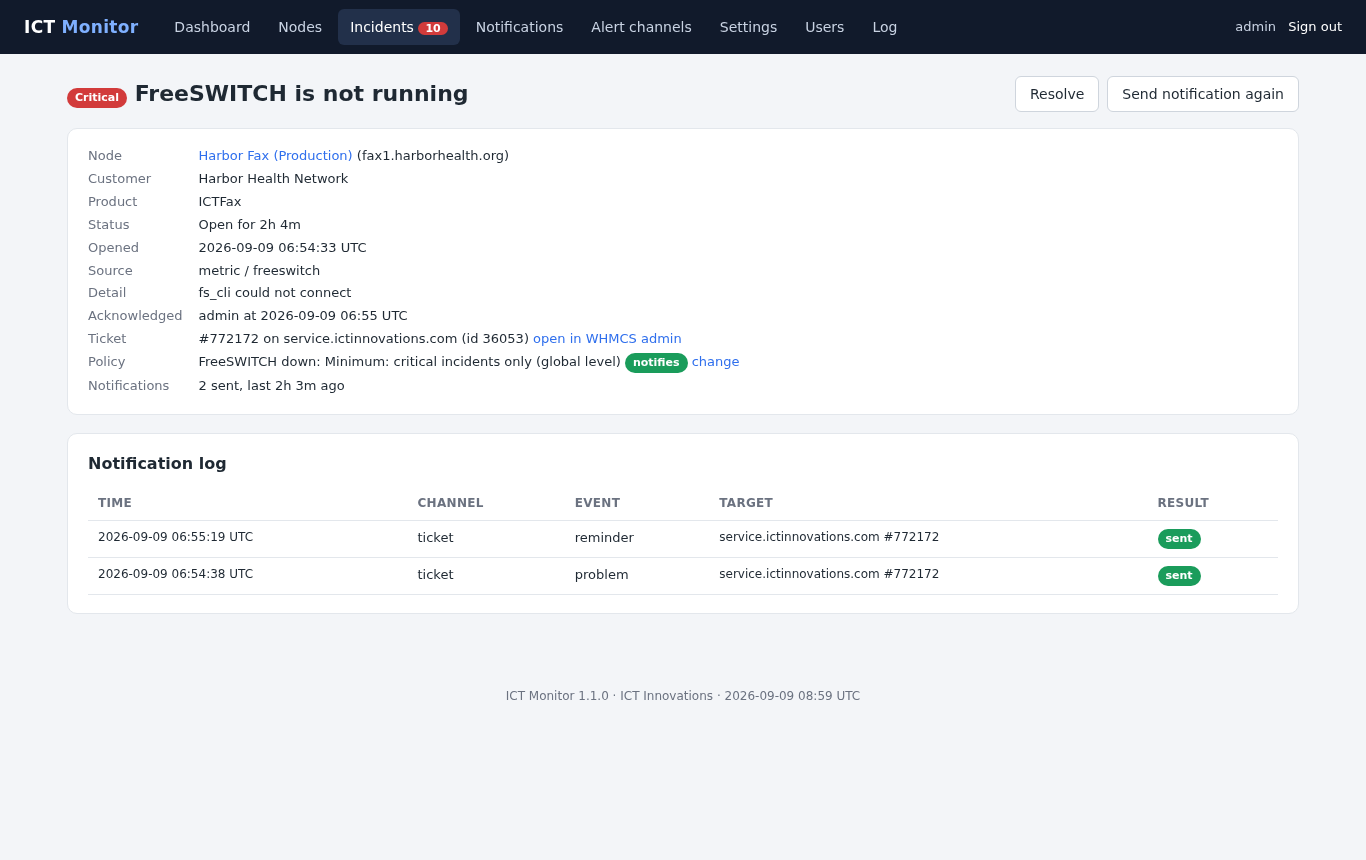Go to the Users nav item
The width and height of the screenshot is (1366, 860).
[x=824, y=27]
